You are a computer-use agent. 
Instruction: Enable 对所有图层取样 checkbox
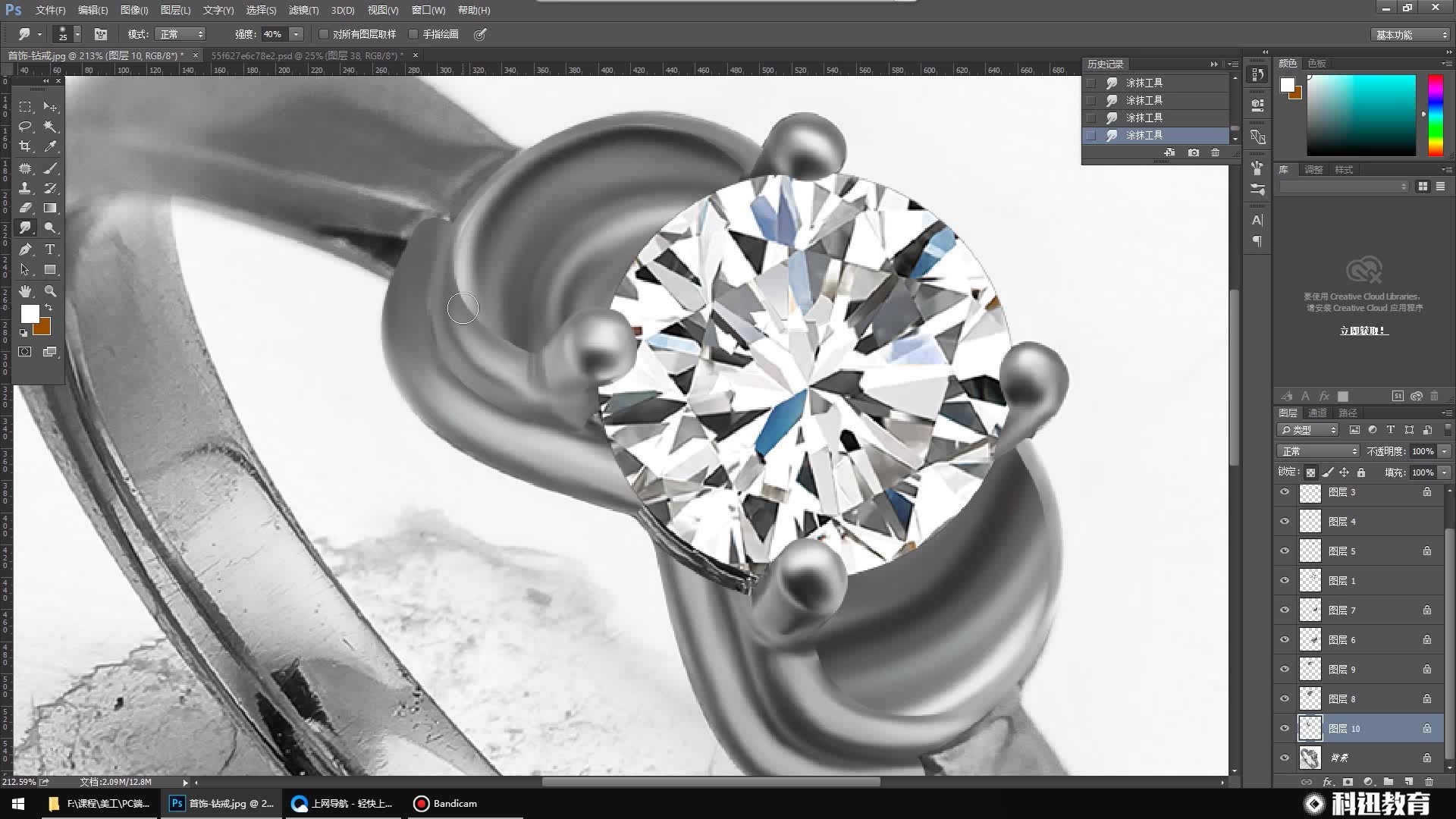point(324,34)
